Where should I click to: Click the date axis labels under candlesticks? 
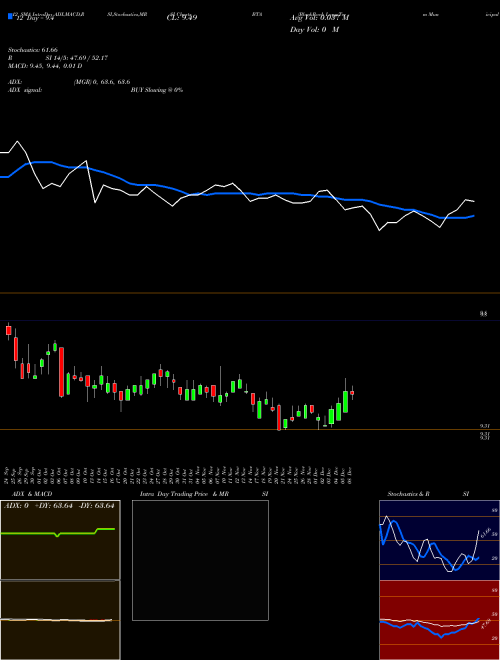coord(178,476)
